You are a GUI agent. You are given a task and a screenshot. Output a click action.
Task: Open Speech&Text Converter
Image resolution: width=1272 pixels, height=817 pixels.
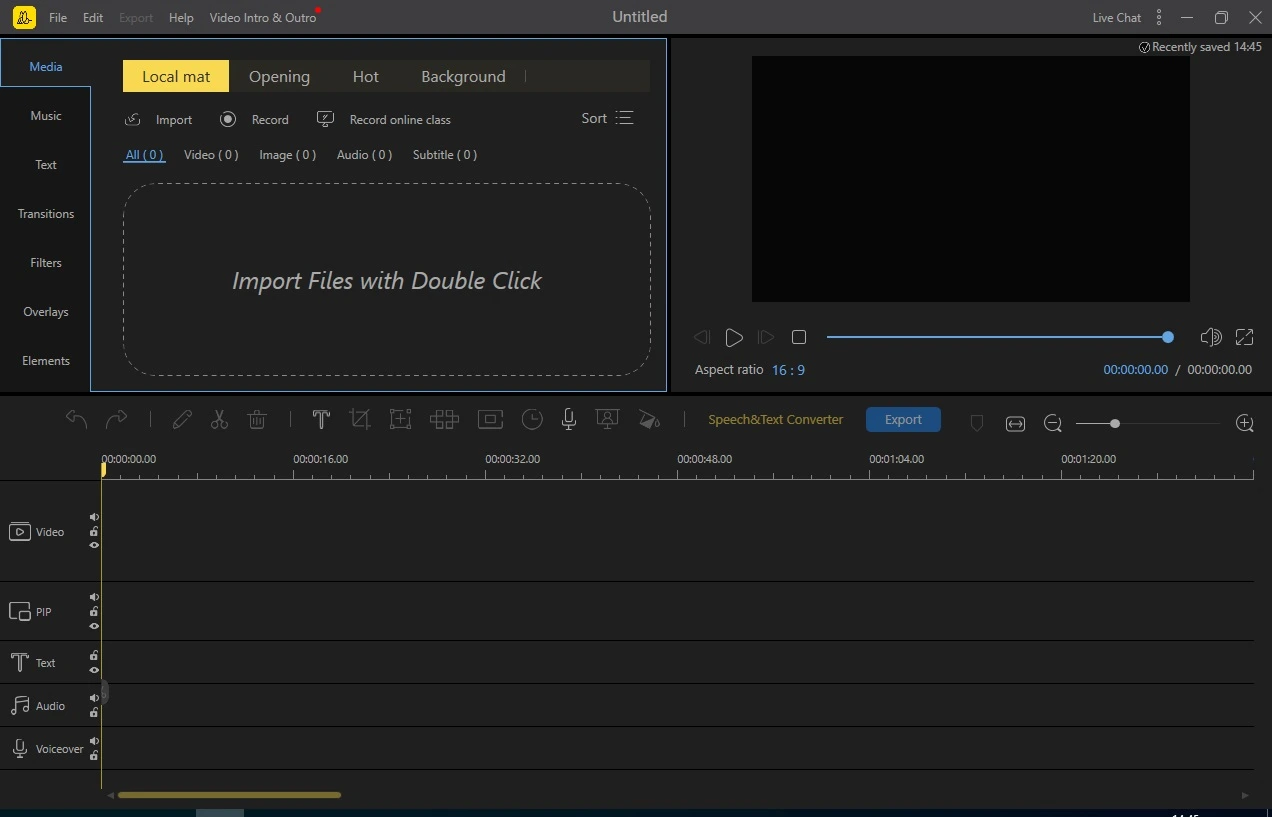pyautogui.click(x=775, y=420)
